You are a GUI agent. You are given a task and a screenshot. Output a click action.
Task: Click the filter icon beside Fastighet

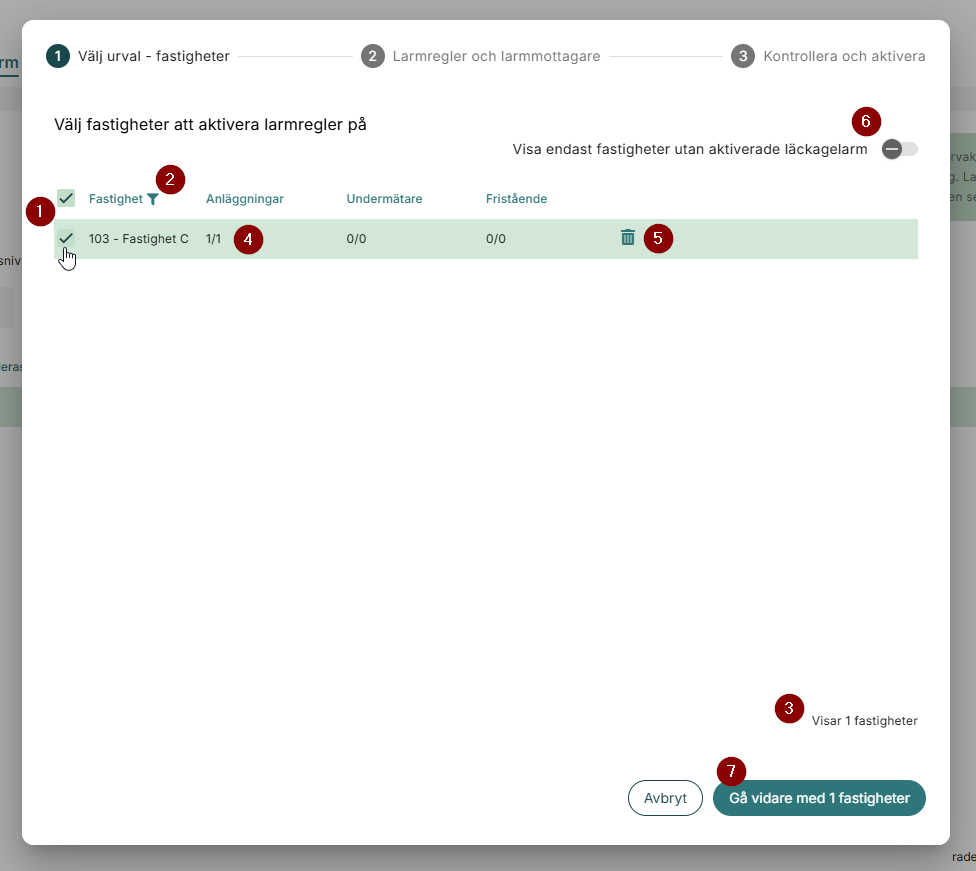click(x=152, y=199)
